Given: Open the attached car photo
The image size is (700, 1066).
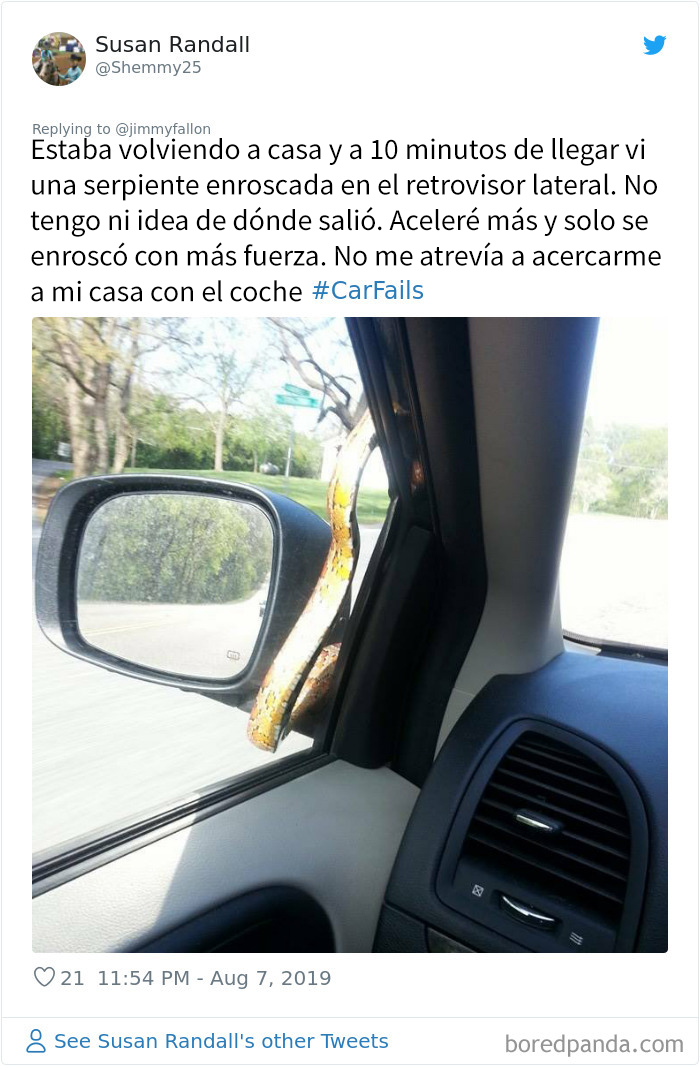Looking at the screenshot, I should pyautogui.click(x=350, y=634).
